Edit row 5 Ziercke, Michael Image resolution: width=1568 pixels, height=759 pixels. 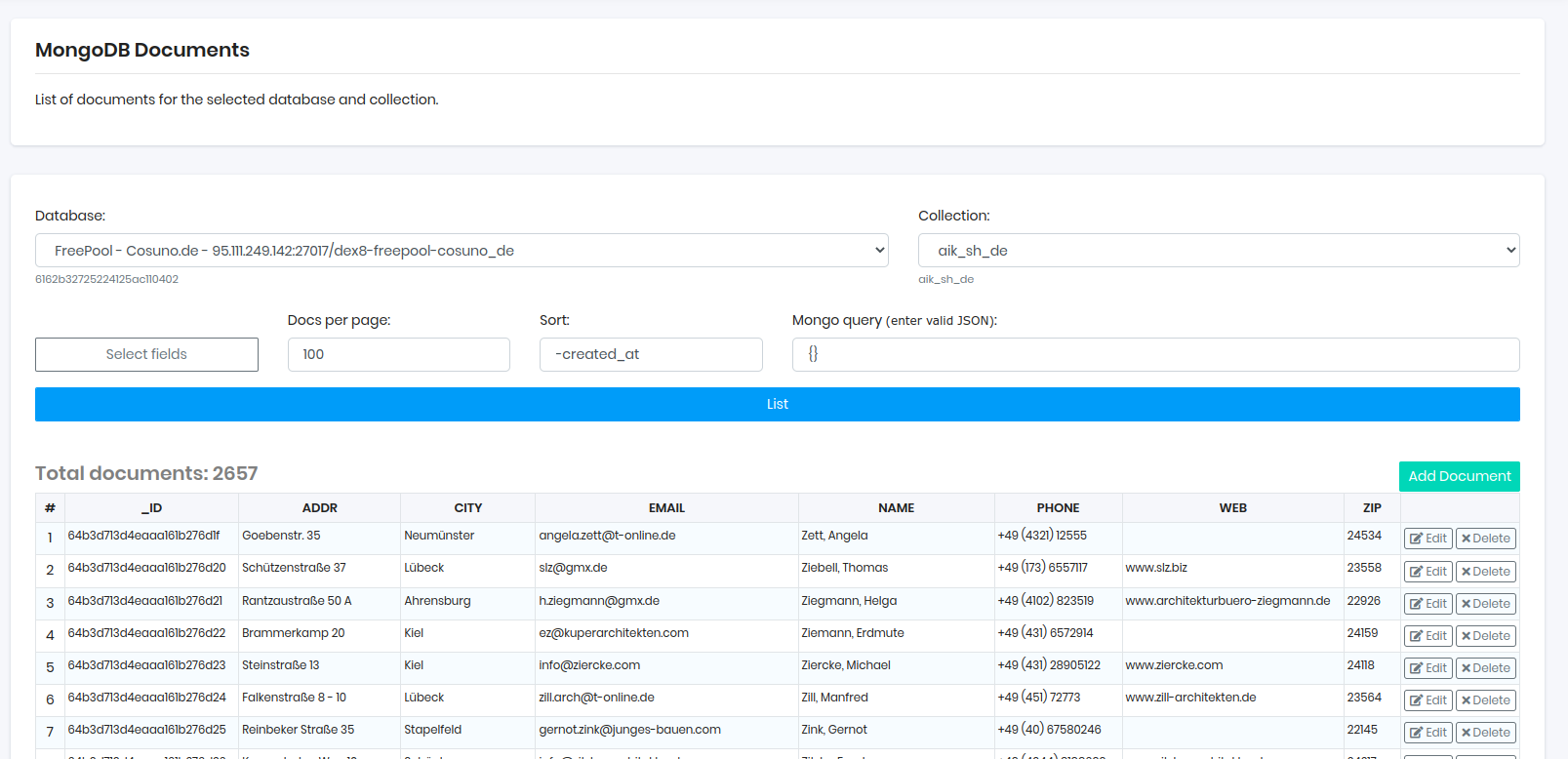(x=1428, y=668)
